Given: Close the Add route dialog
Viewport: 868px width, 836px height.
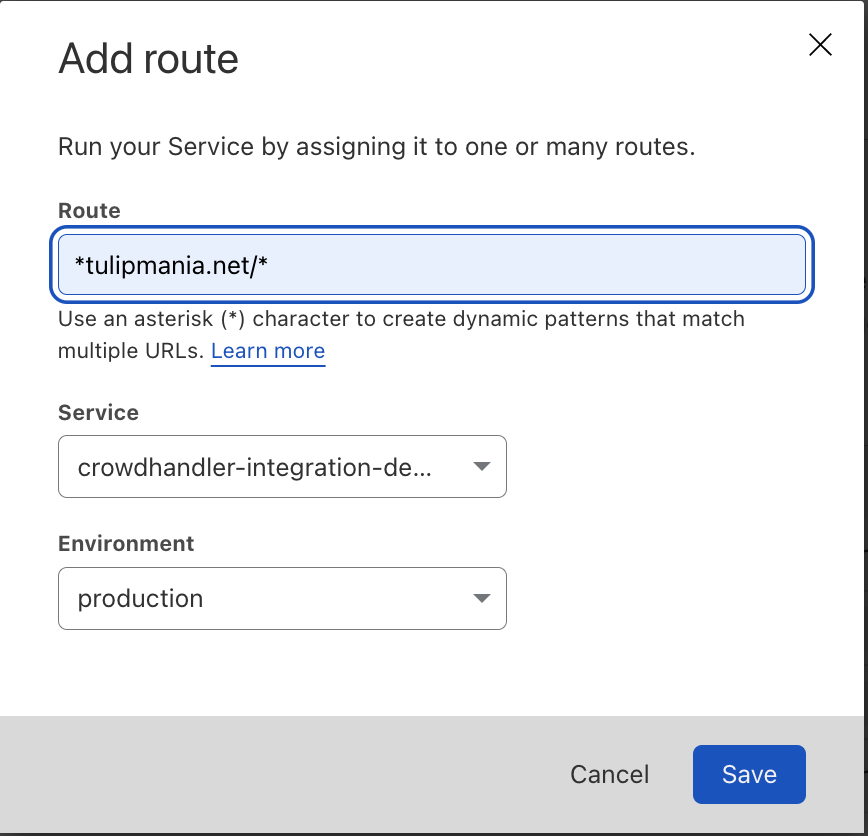Looking at the screenshot, I should point(820,45).
